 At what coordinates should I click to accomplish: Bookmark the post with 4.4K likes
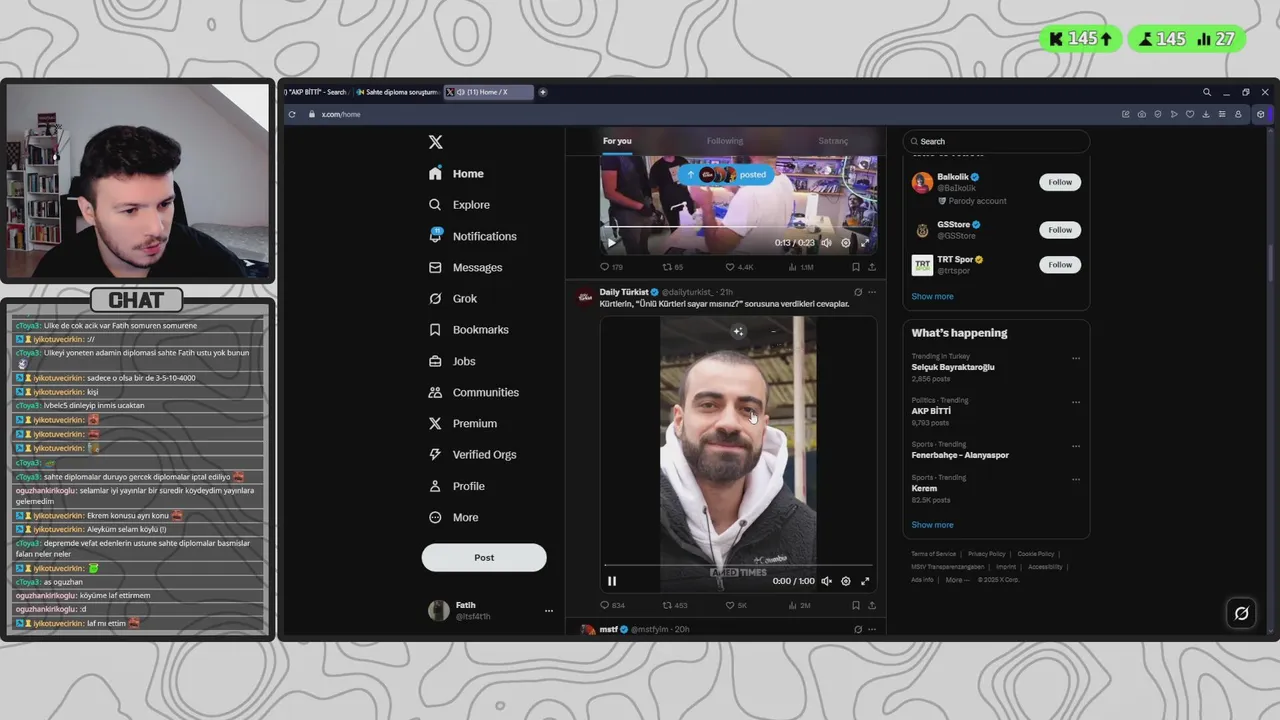pos(856,267)
